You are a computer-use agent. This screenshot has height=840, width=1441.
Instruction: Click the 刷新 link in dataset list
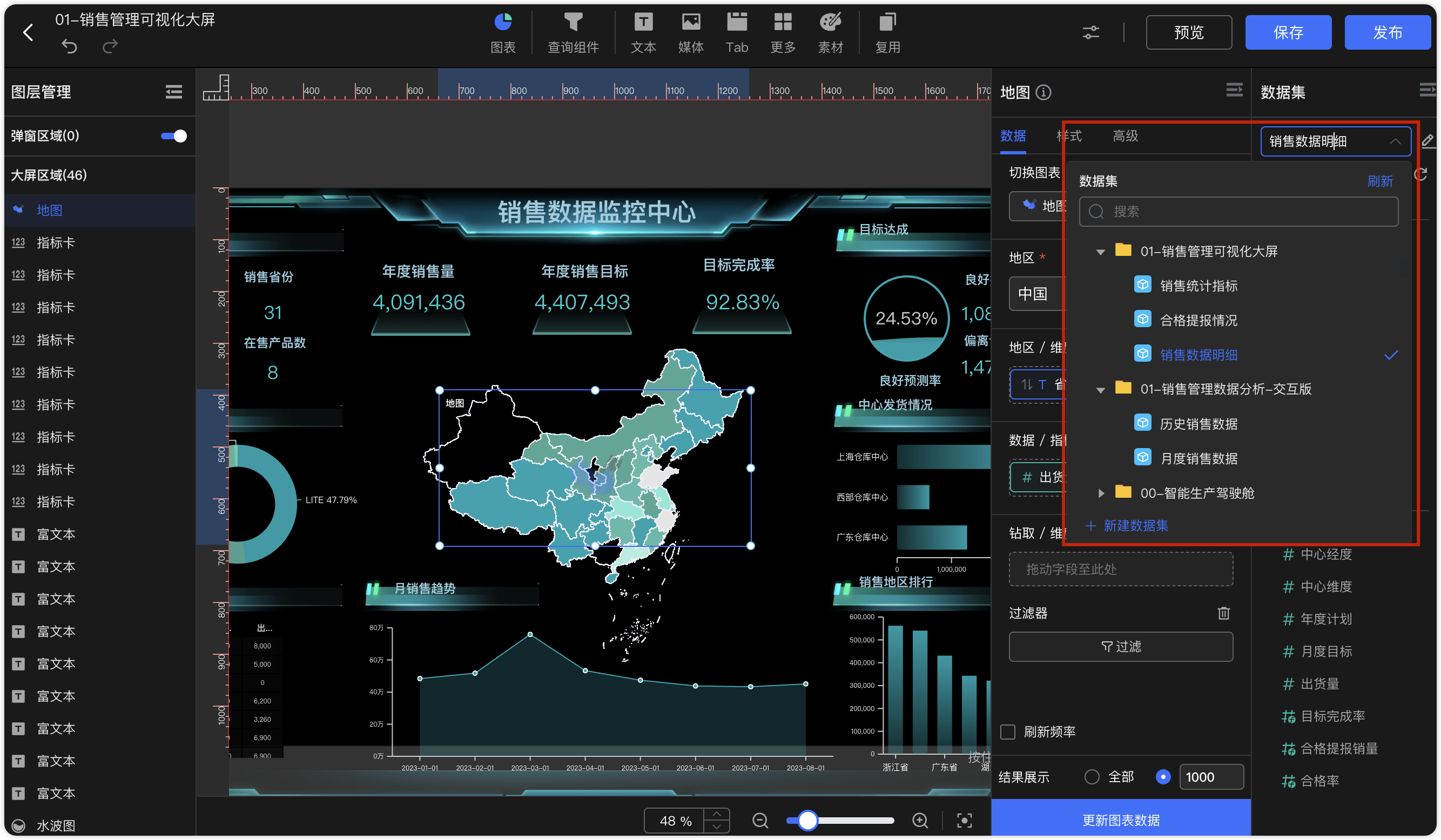[x=1379, y=181]
